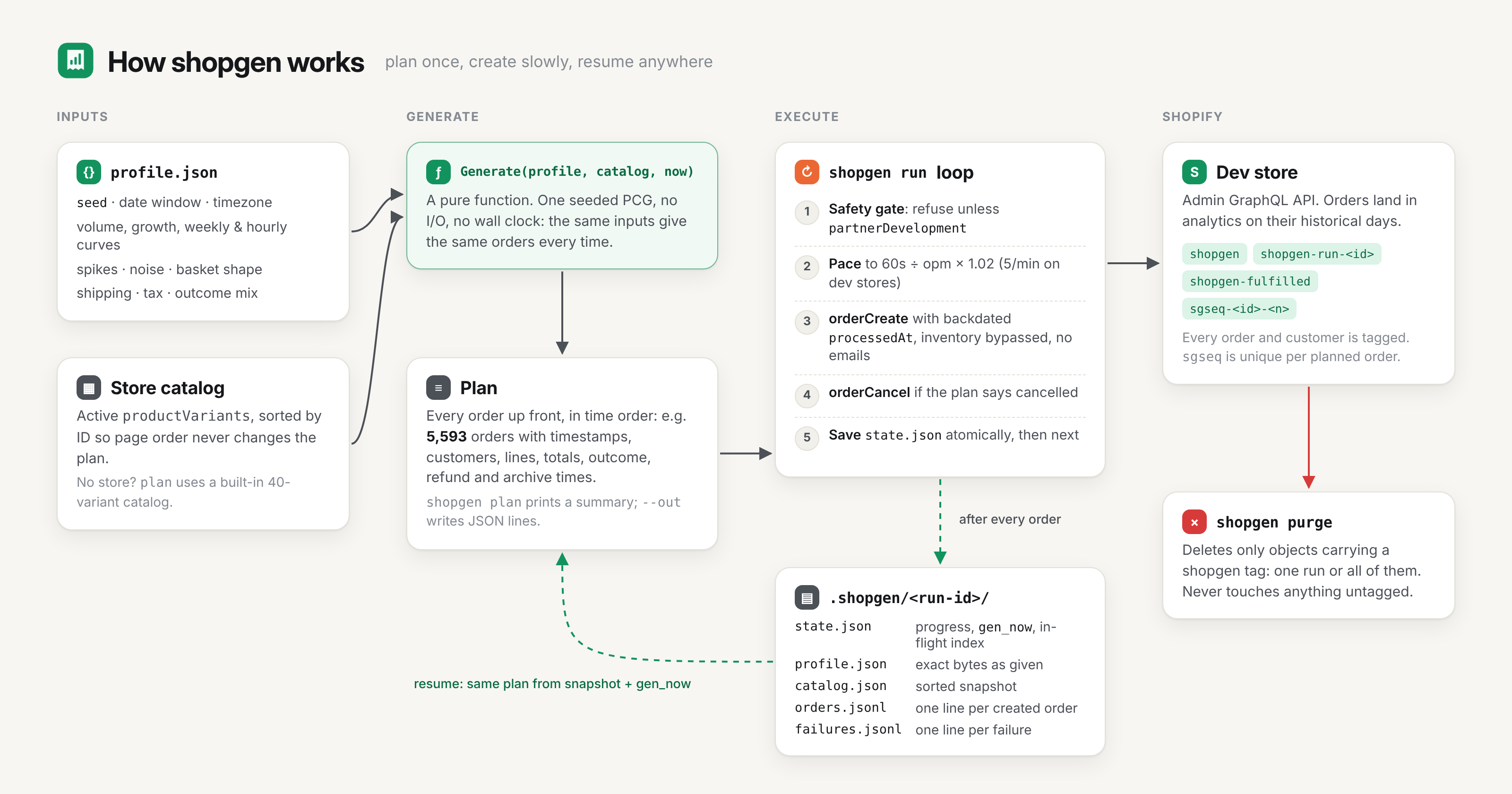Click the seed · date window · timezone line
The width and height of the screenshot is (1512, 794).
(174, 202)
